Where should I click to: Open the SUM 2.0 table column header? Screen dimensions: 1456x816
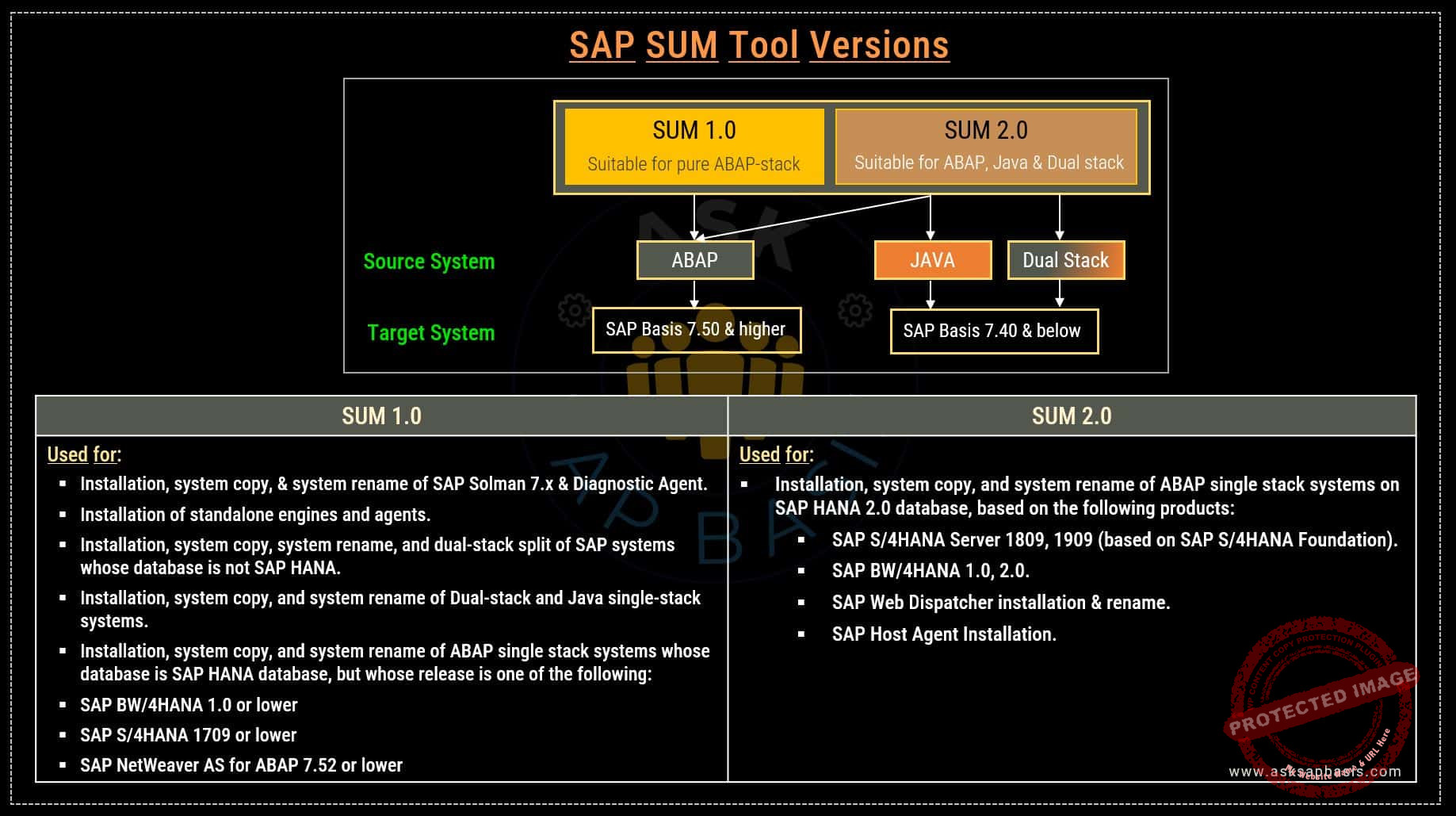[1072, 416]
